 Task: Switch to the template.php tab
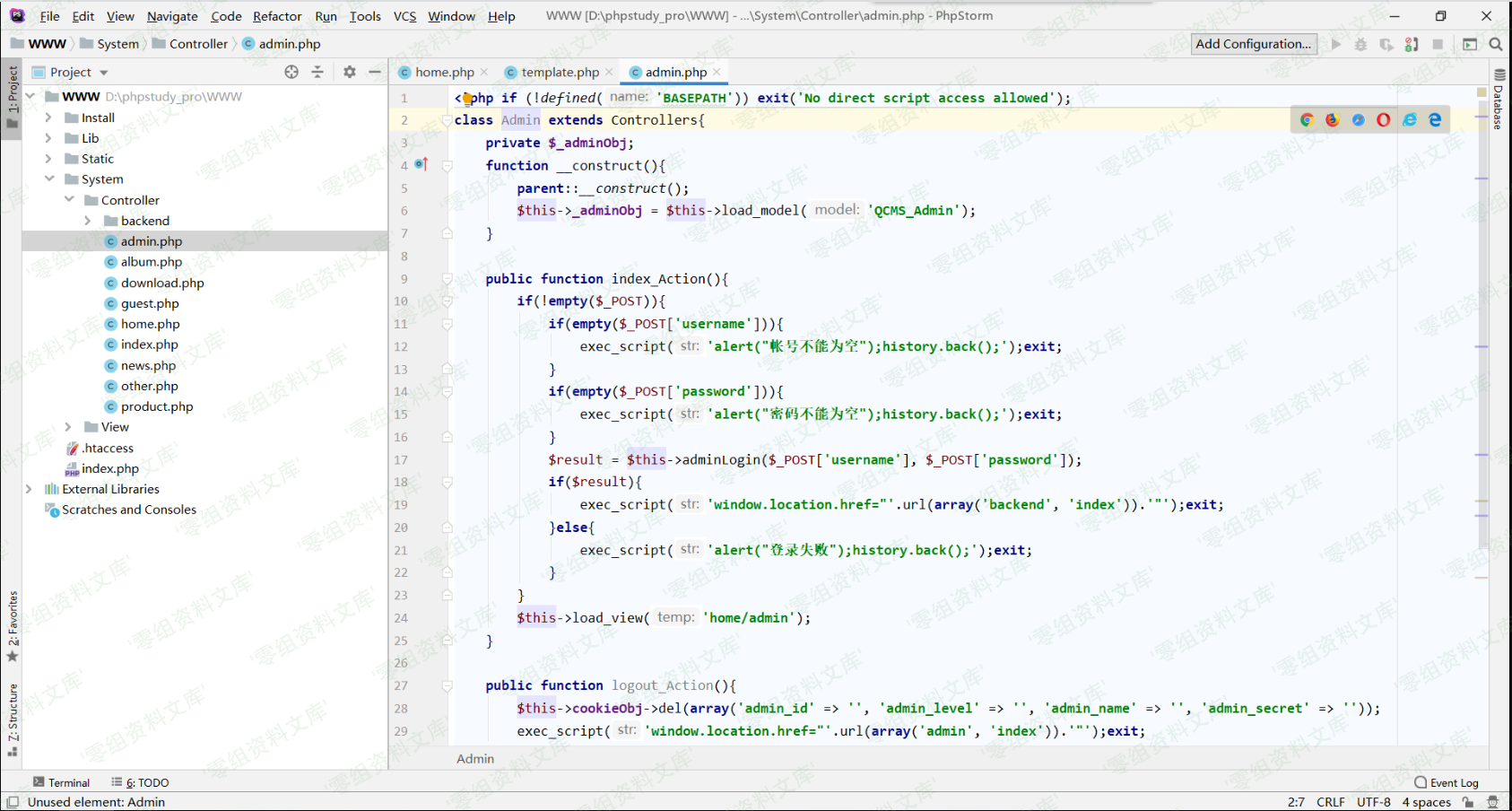(560, 73)
